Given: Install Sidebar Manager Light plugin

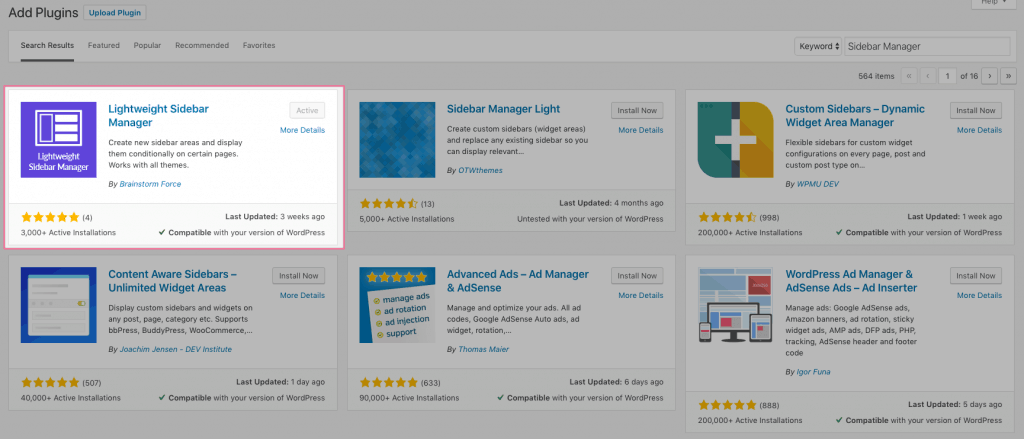Looking at the screenshot, I should coord(637,110).
